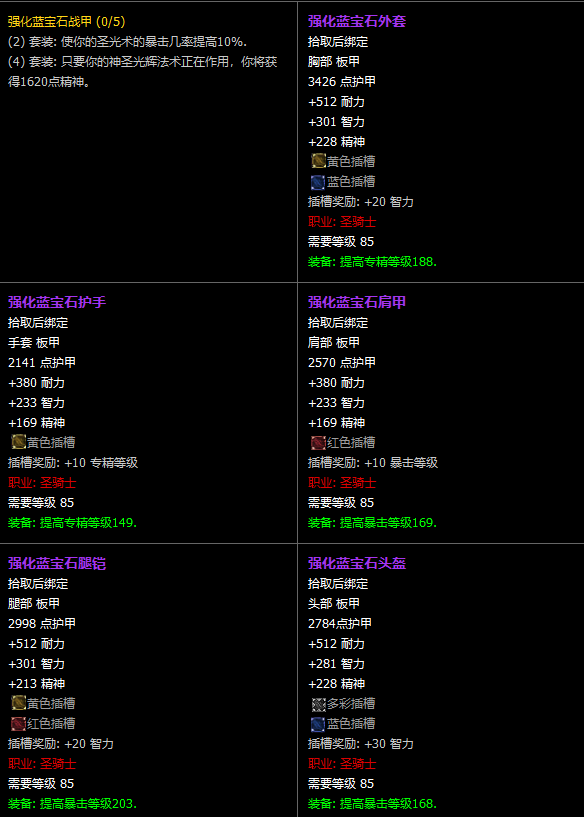Select the 2998 点护甲 armor value
584x817 pixels.
tap(42, 624)
